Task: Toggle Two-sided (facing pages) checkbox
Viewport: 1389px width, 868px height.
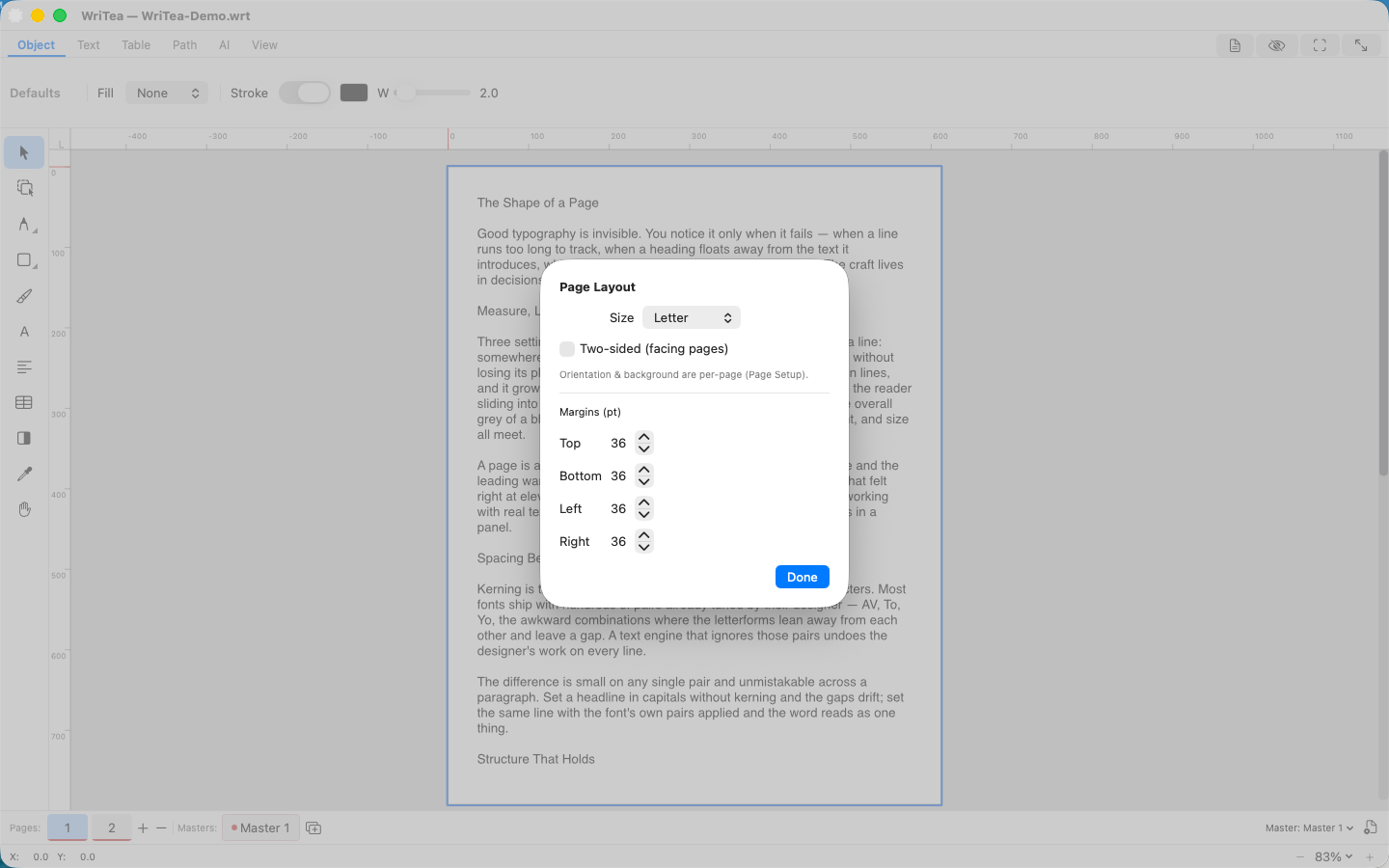Action: tap(567, 349)
